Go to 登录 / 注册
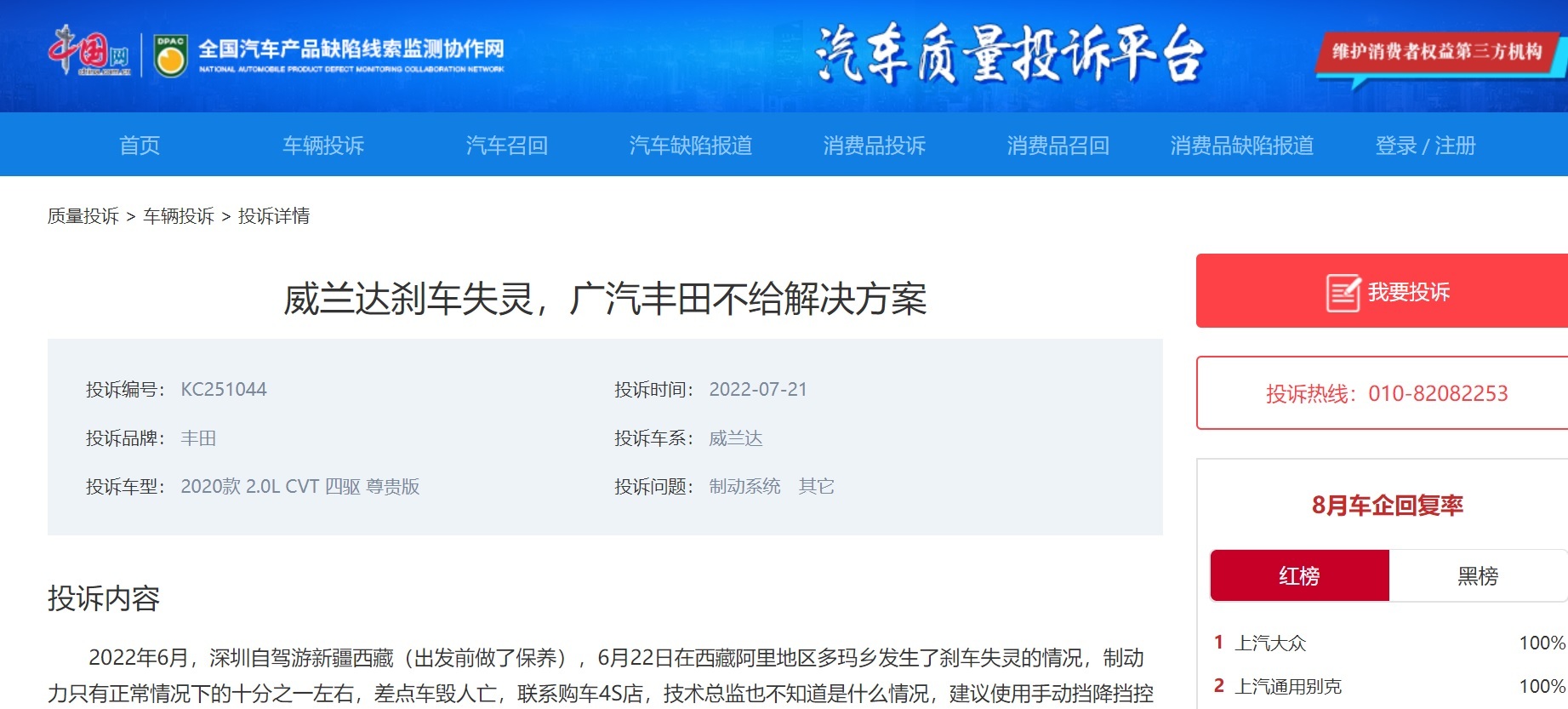 [x=1426, y=146]
